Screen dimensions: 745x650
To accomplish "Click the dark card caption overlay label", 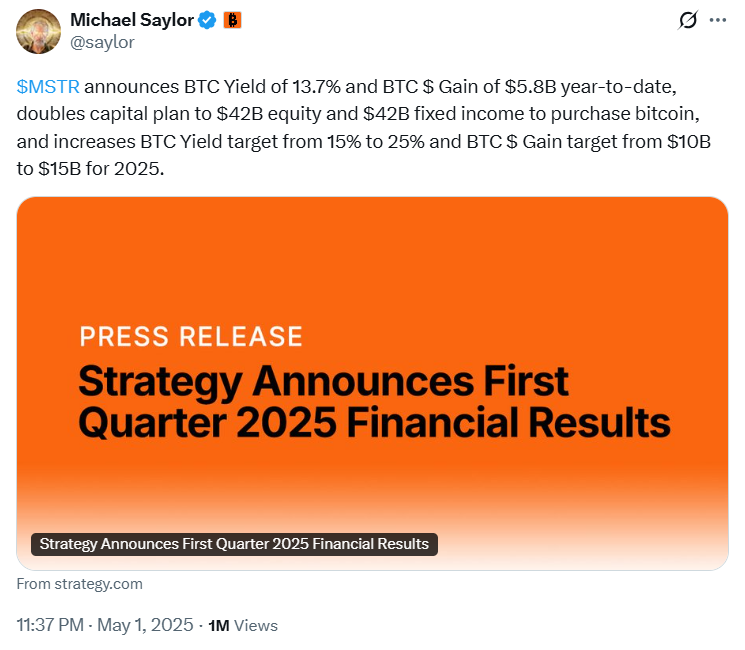I will click(234, 544).
